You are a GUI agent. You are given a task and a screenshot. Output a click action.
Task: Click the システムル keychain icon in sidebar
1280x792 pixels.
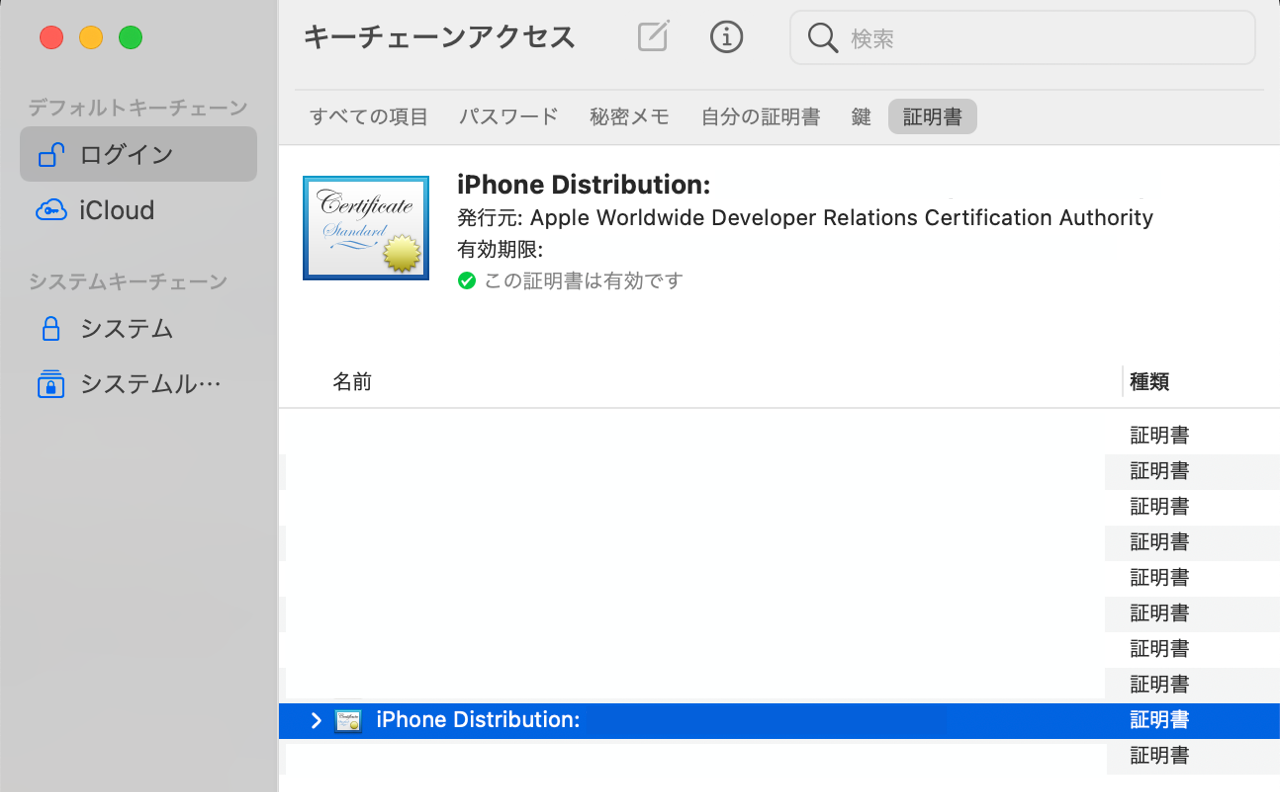click(51, 383)
